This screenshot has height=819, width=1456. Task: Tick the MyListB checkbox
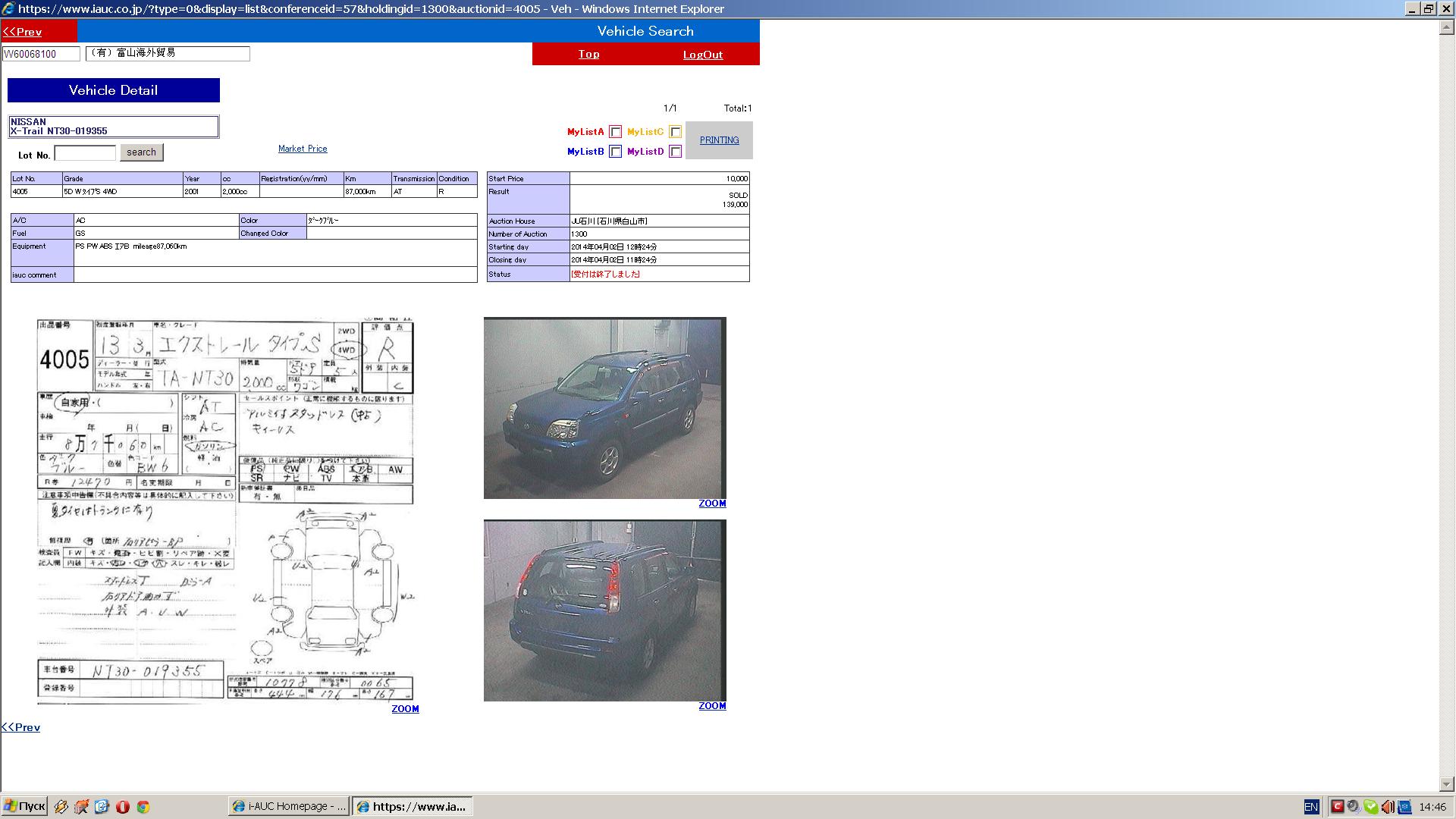[x=615, y=152]
